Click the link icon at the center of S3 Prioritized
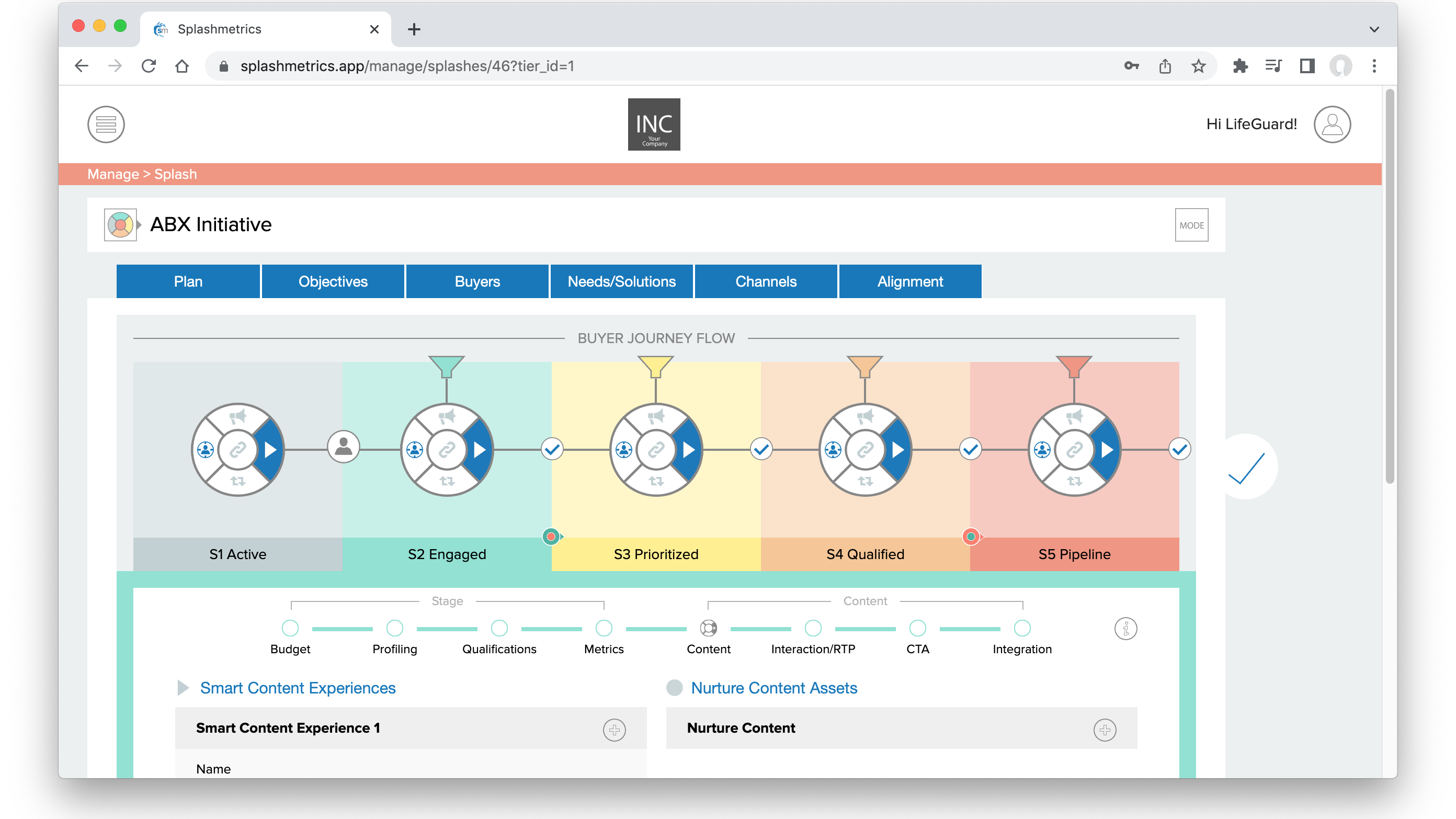The height and width of the screenshot is (819, 1456). (656, 449)
